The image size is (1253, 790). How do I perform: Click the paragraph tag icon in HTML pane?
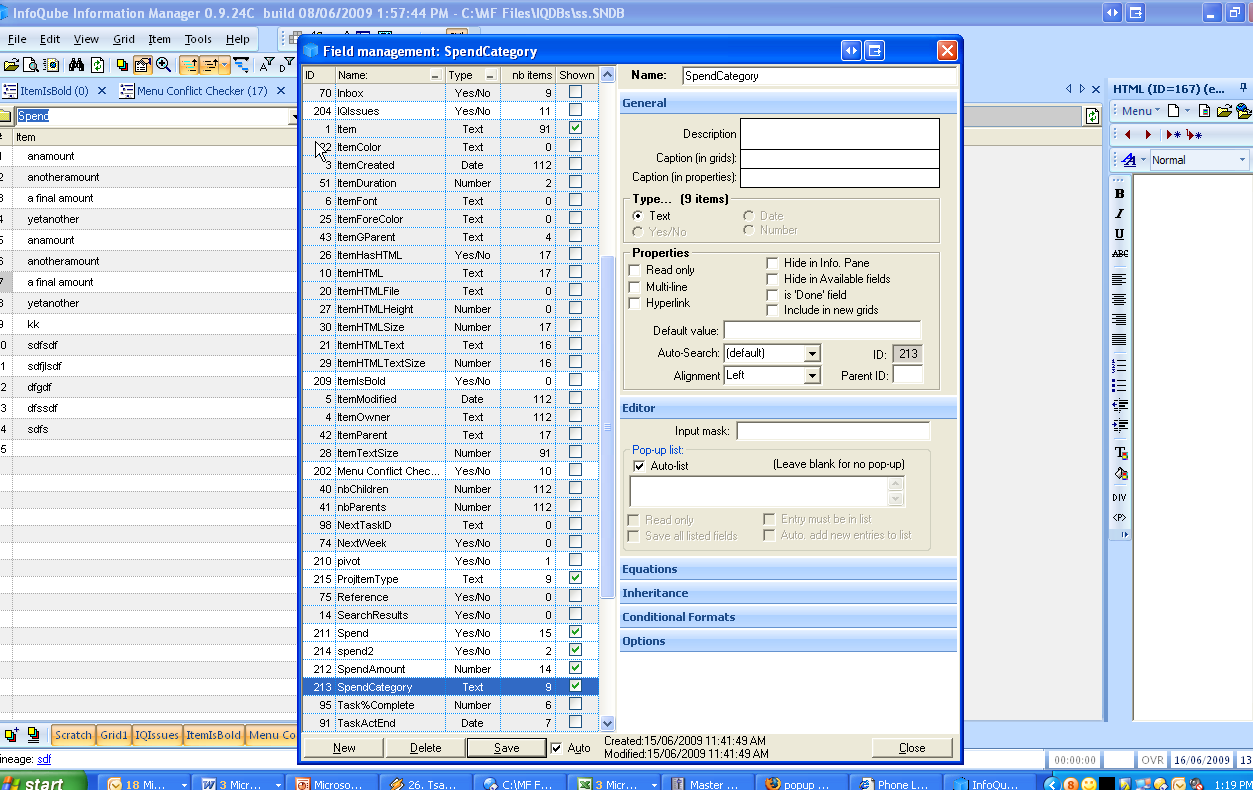click(1119, 517)
